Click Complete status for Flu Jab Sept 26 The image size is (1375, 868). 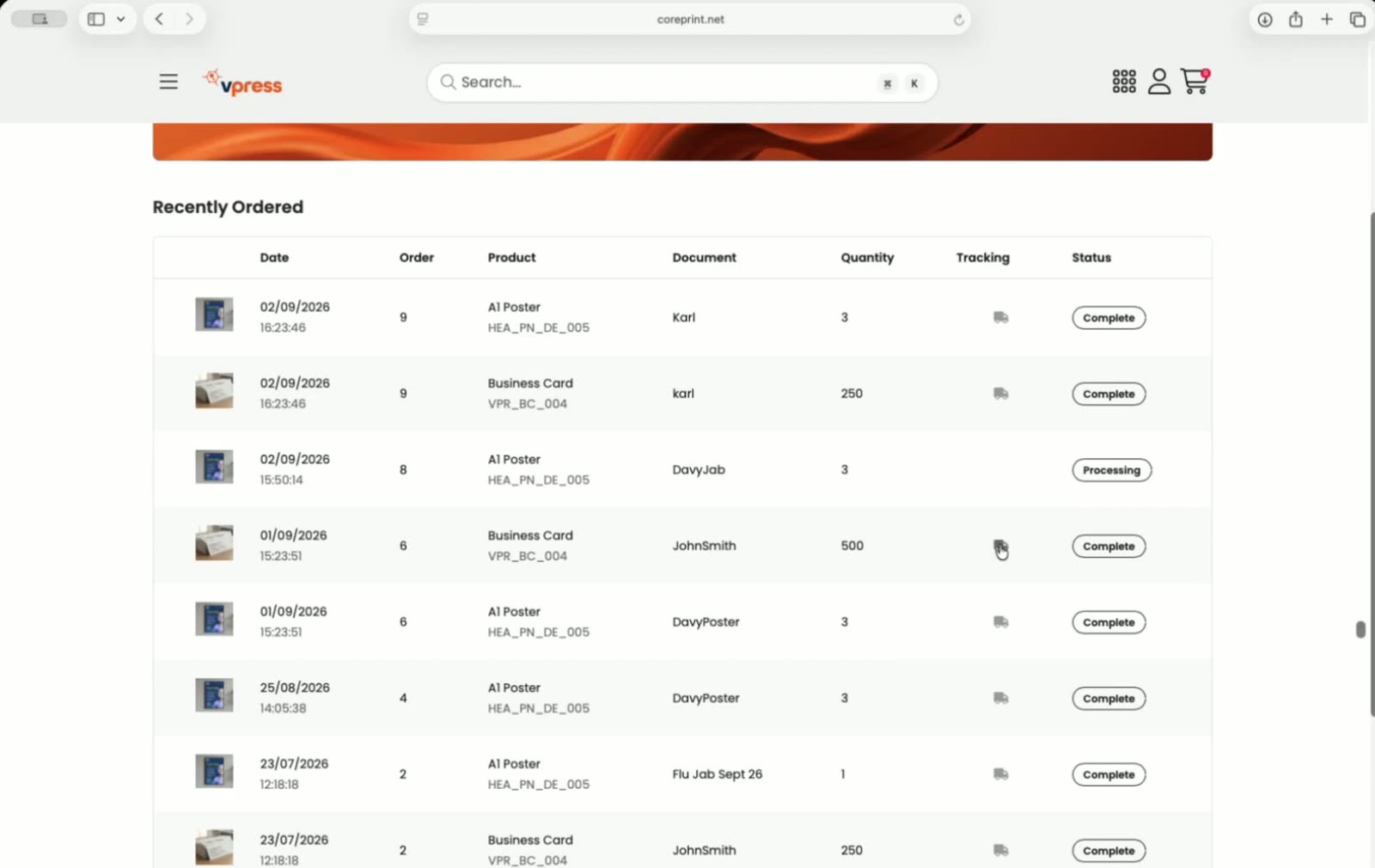tap(1109, 774)
